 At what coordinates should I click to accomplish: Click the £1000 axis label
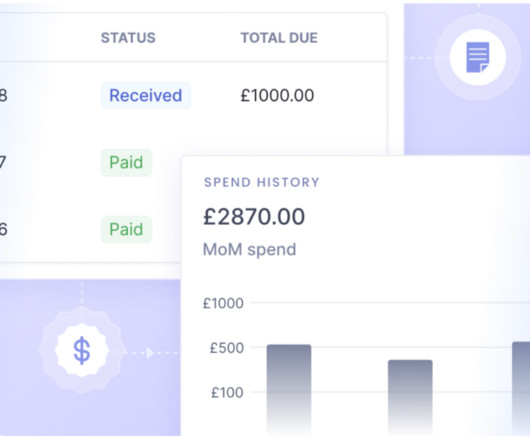click(x=223, y=303)
